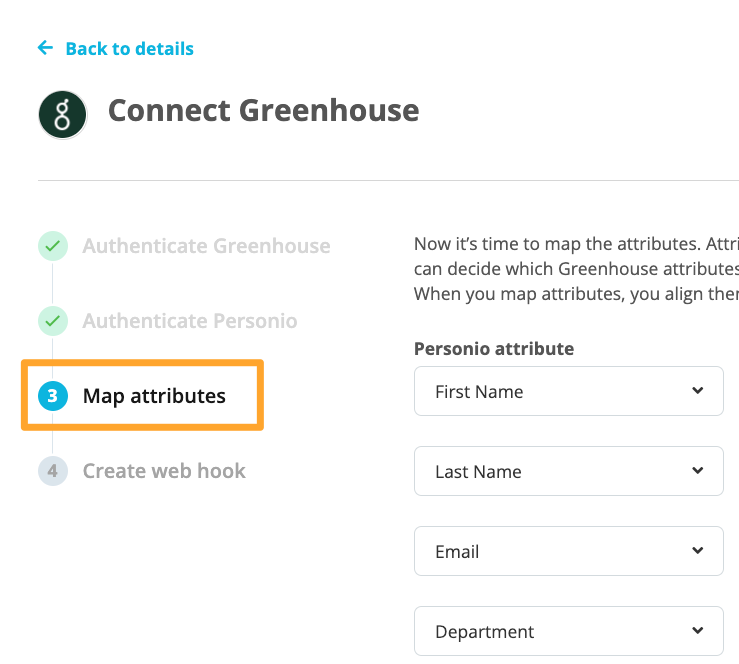Expand the Last Name chevron arrow

(698, 470)
